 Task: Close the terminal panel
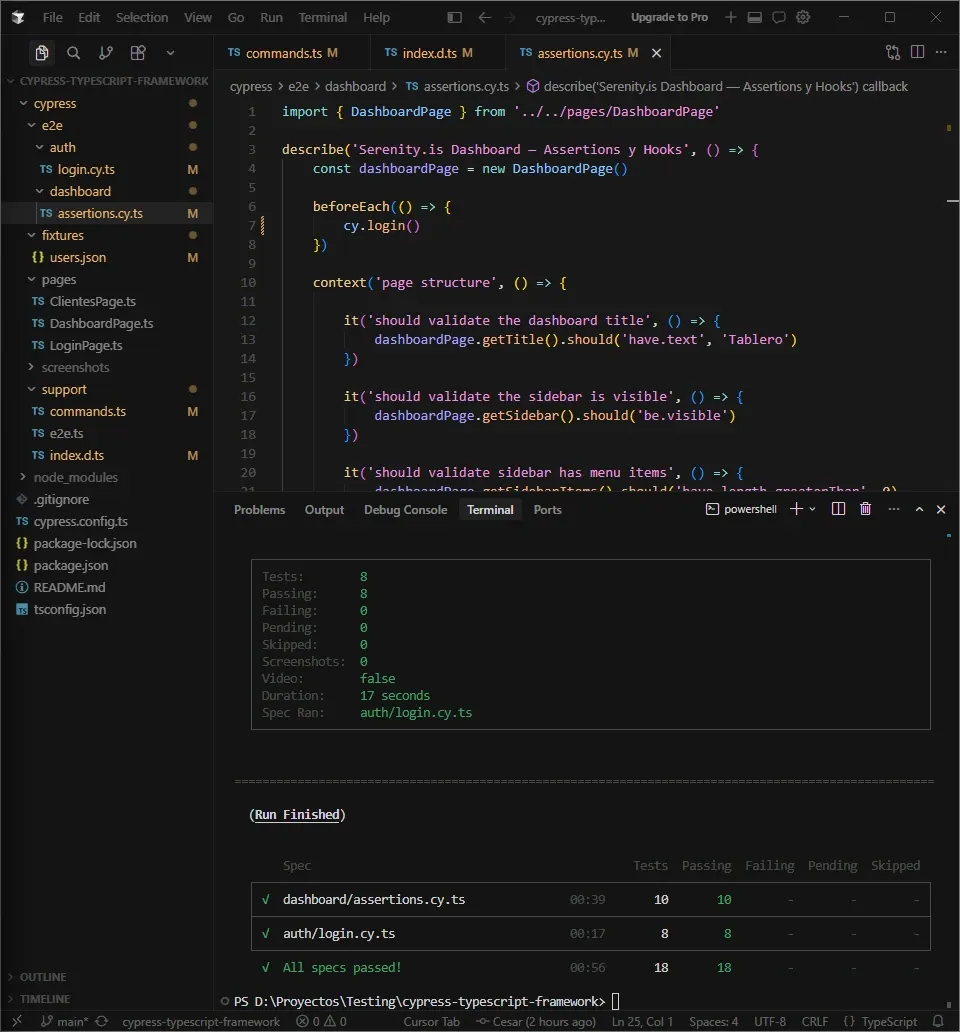pos(941,509)
